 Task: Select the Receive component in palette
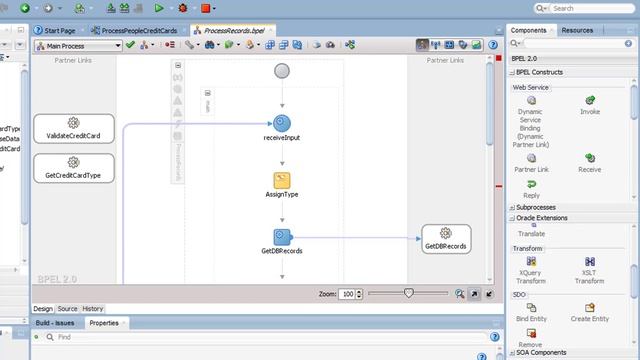[590, 163]
